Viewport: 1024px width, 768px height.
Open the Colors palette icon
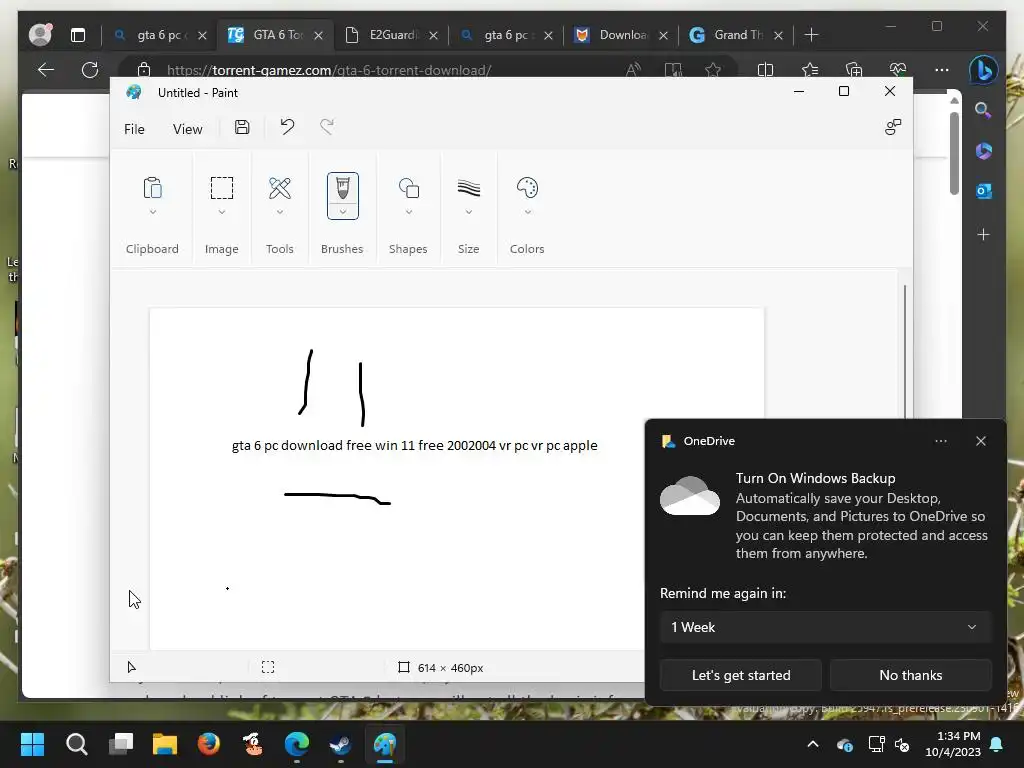coord(527,188)
